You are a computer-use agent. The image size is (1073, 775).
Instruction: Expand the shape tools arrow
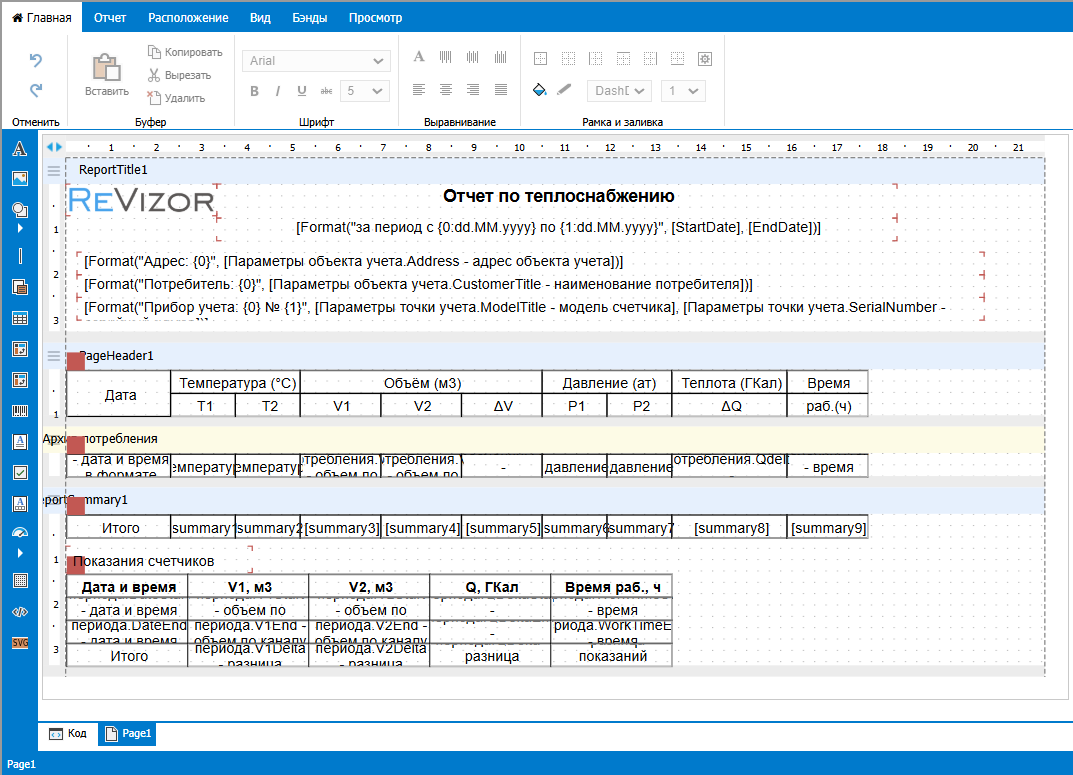20,228
